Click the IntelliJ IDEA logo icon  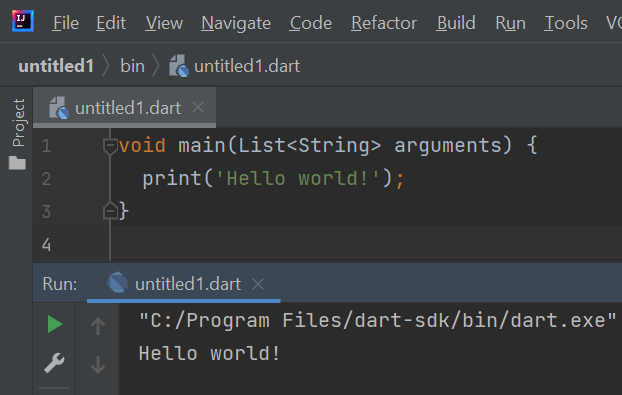click(23, 21)
